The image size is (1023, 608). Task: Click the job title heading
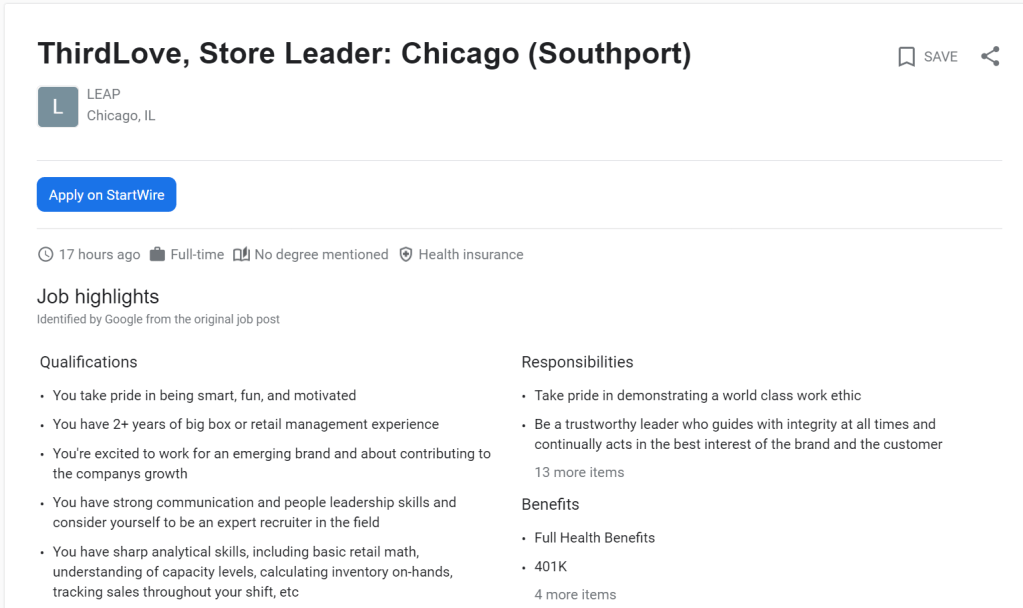[364, 54]
